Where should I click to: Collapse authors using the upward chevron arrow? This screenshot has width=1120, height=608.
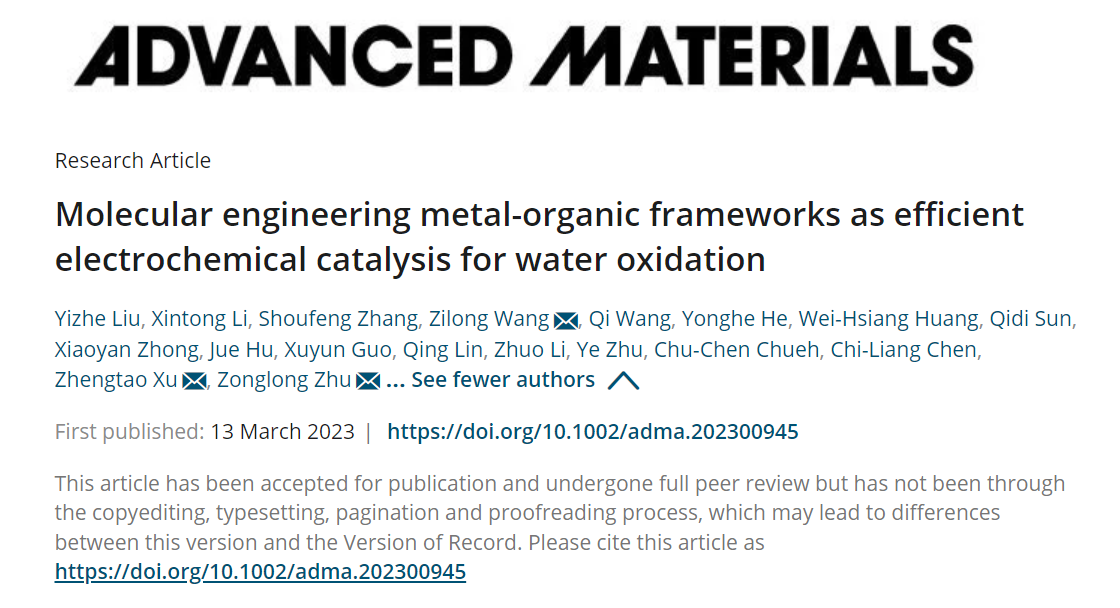click(x=623, y=381)
